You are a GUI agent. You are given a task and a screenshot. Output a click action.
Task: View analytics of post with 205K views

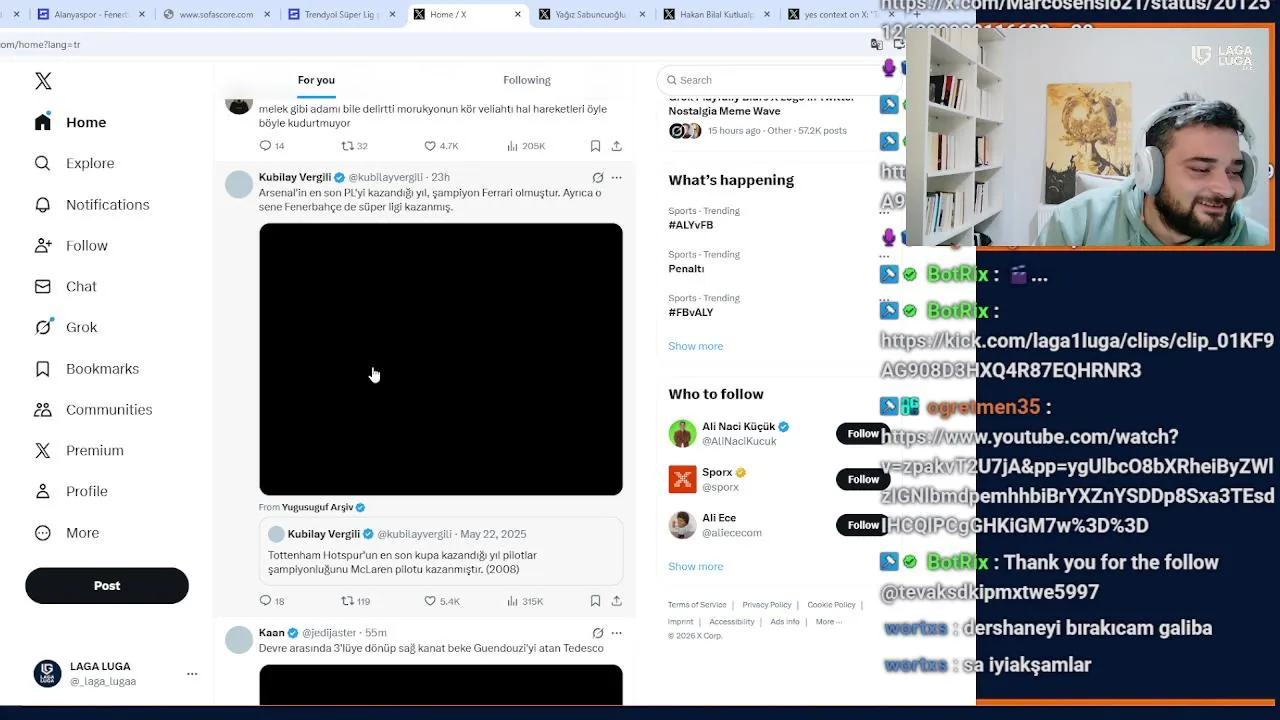[x=526, y=146]
